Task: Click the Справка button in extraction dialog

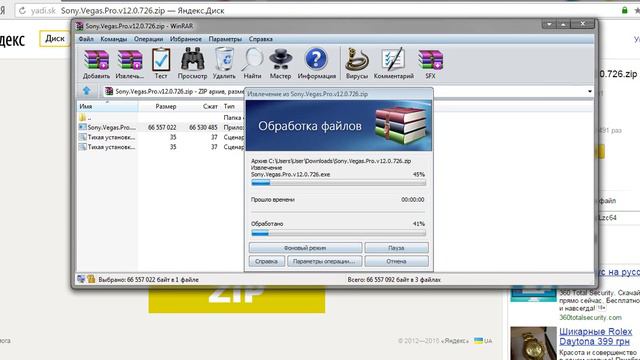Action: click(266, 261)
